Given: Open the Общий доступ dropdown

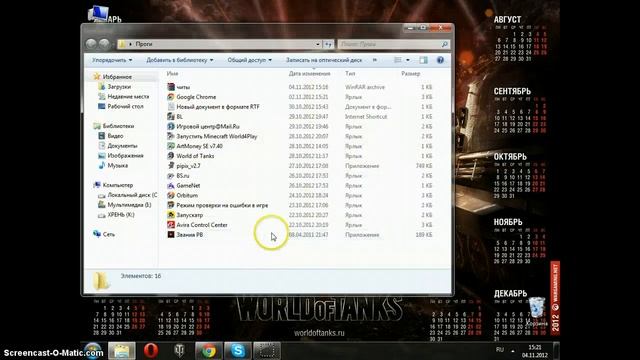Looking at the screenshot, I should pyautogui.click(x=249, y=60).
